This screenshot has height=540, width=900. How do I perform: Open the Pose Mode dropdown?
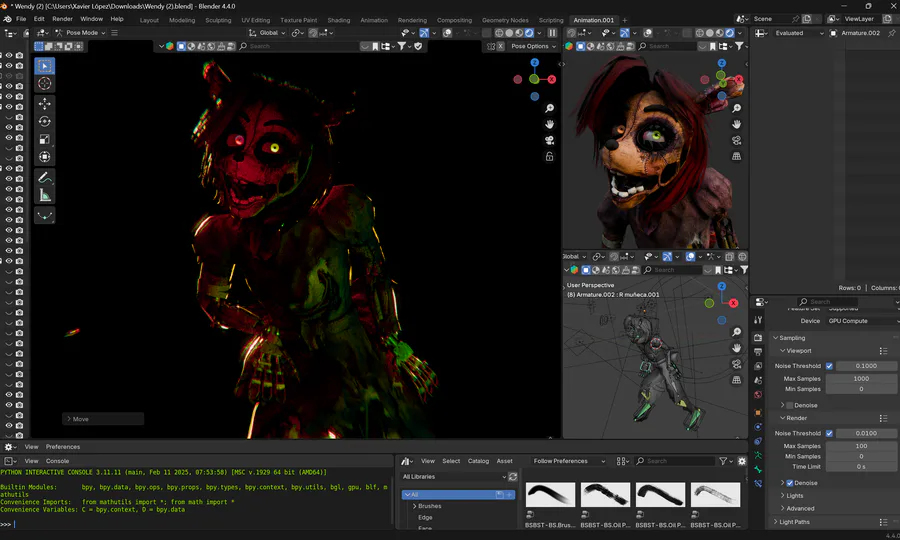81,33
